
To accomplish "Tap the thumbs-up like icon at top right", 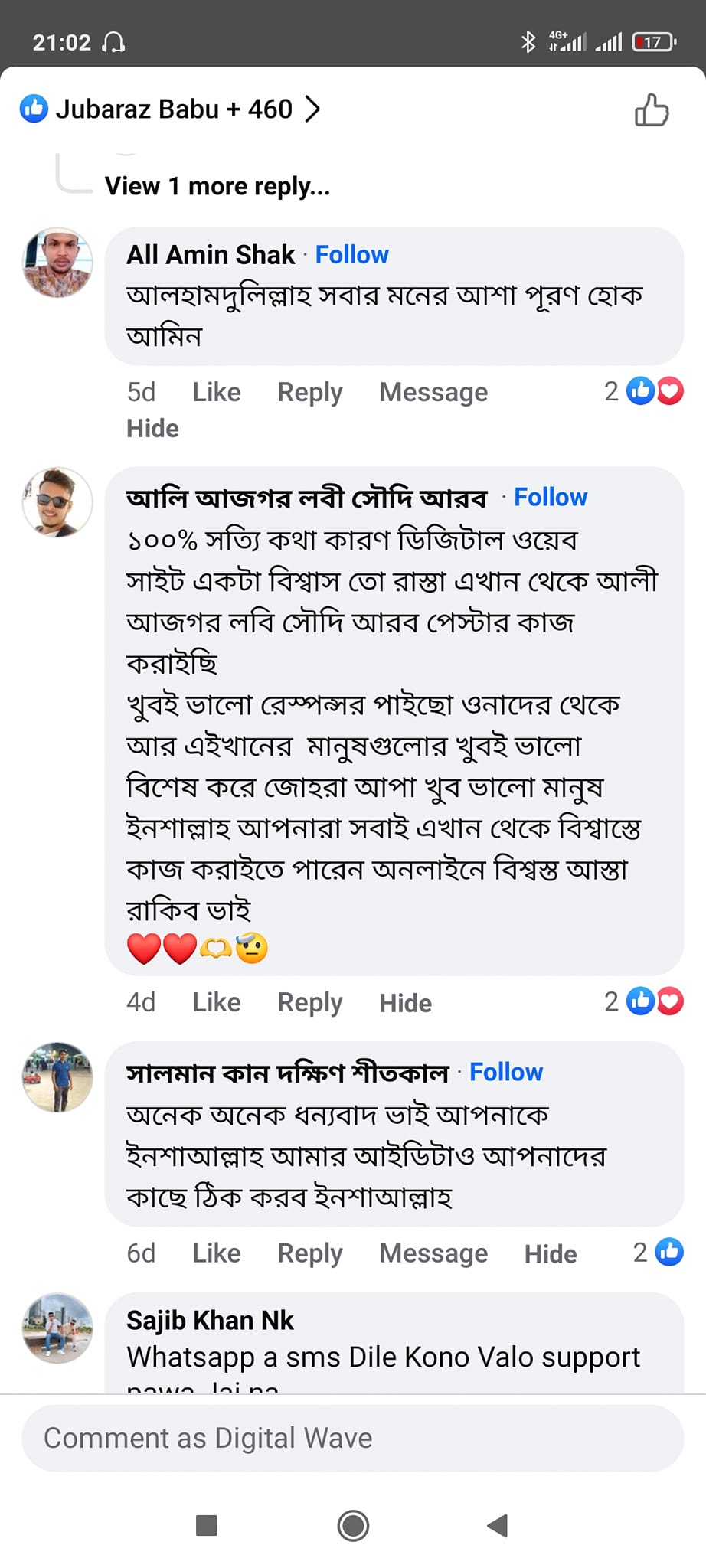I will coord(651,110).
